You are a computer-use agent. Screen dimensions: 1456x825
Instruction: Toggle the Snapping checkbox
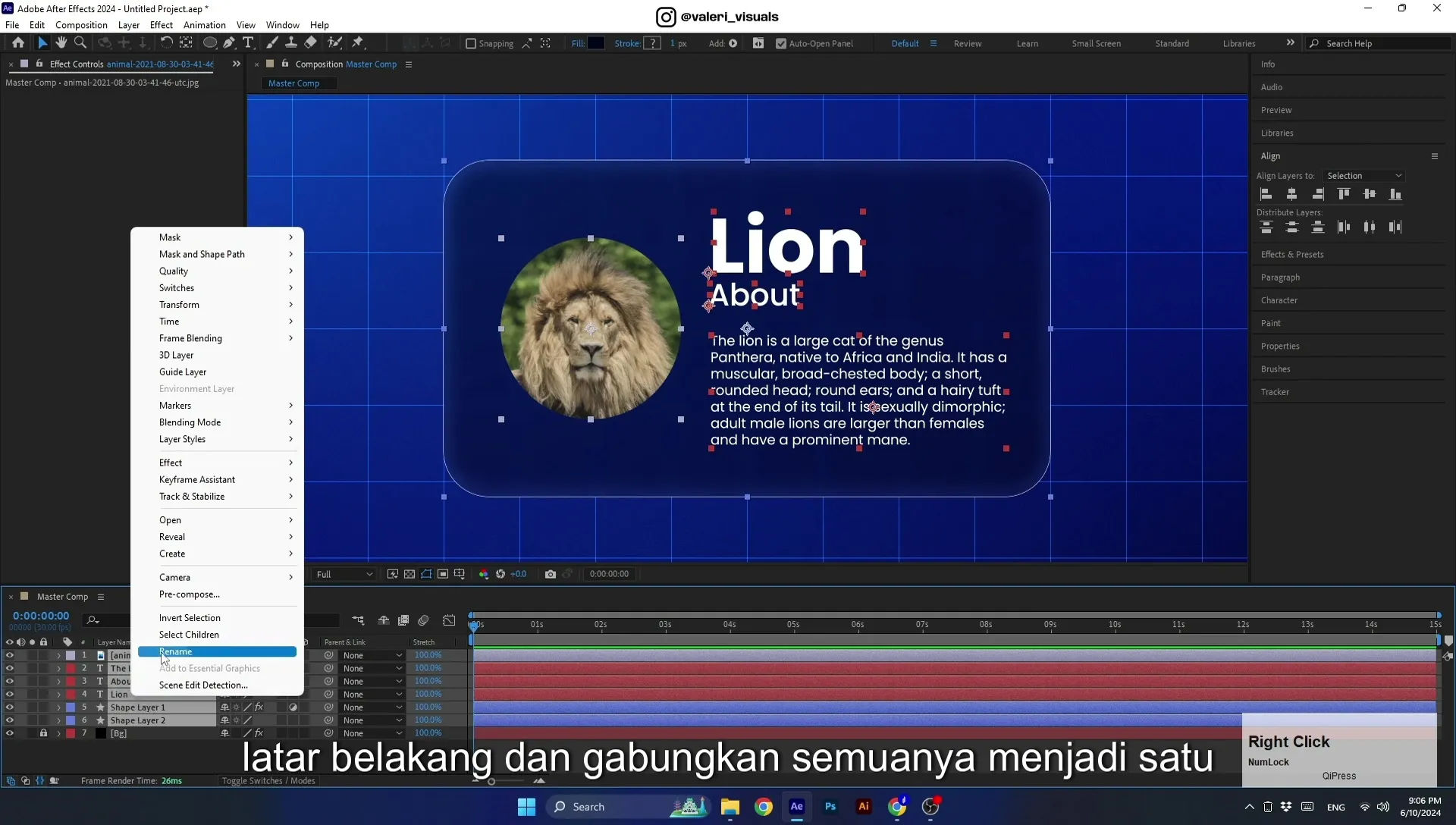coord(471,44)
